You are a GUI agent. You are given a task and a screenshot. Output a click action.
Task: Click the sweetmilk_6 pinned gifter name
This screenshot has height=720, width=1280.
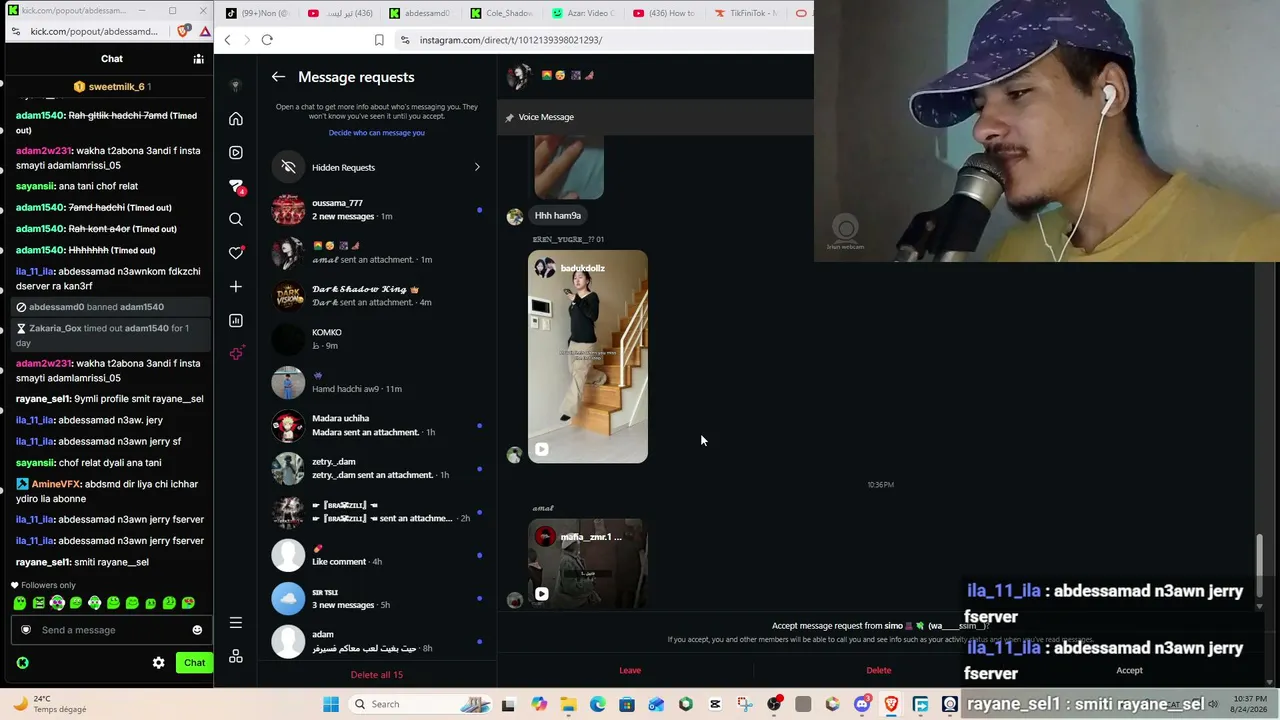pos(117,87)
